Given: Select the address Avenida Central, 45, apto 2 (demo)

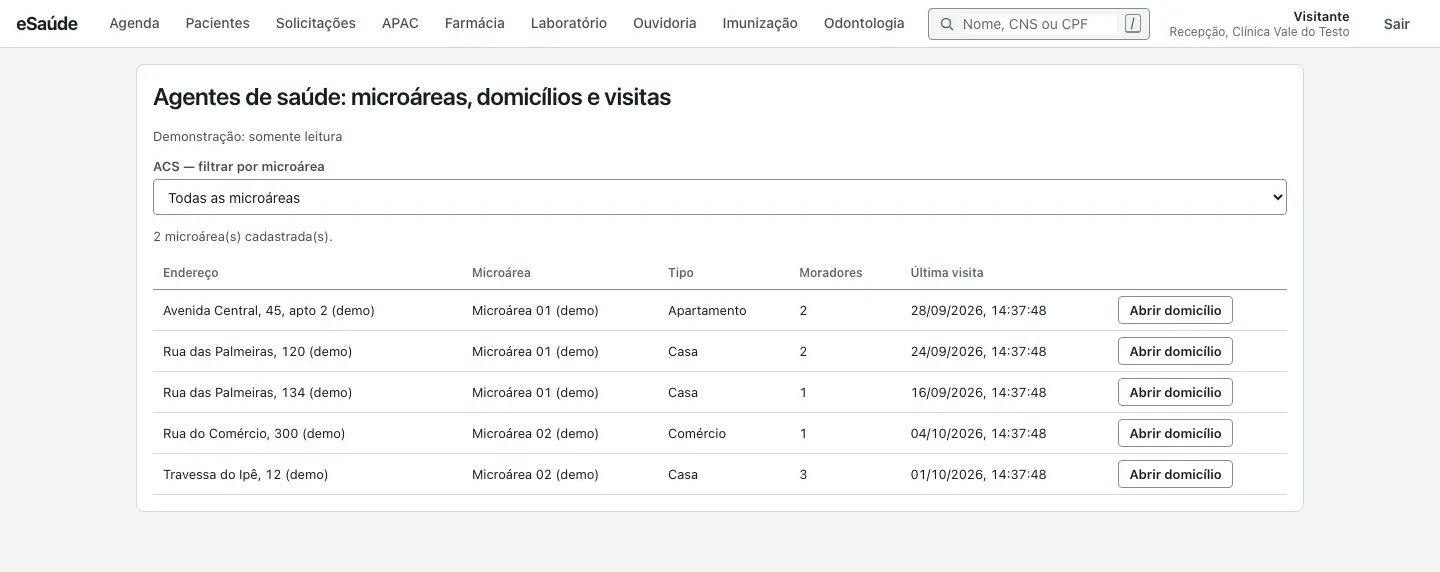Looking at the screenshot, I should tap(269, 310).
